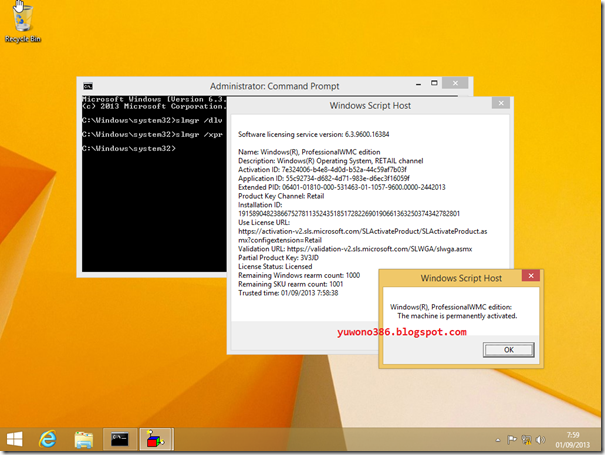Select the Windows Script Host taskbar button
Image resolution: width=605 pixels, height=455 pixels.
tap(155, 439)
